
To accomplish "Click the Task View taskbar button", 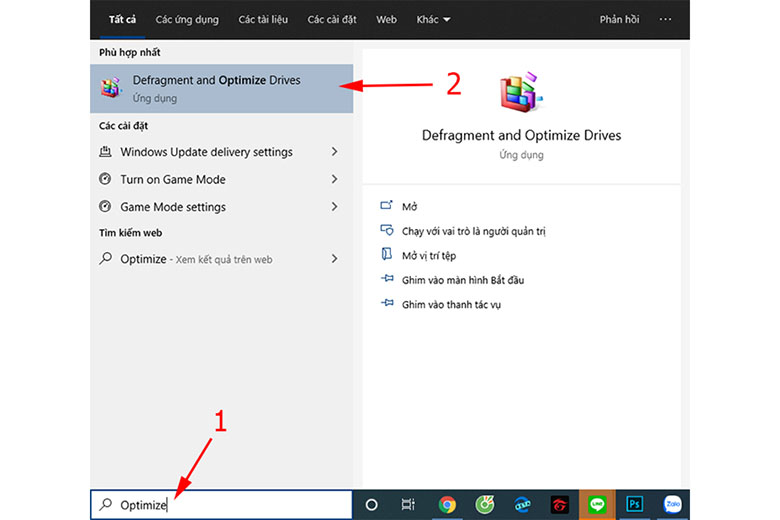I will 408,505.
